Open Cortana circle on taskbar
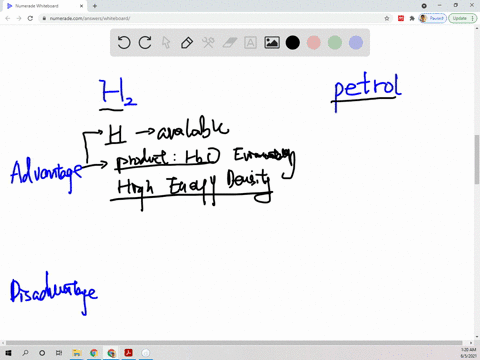This screenshot has height=360, width=480. pyautogui.click(x=42, y=353)
